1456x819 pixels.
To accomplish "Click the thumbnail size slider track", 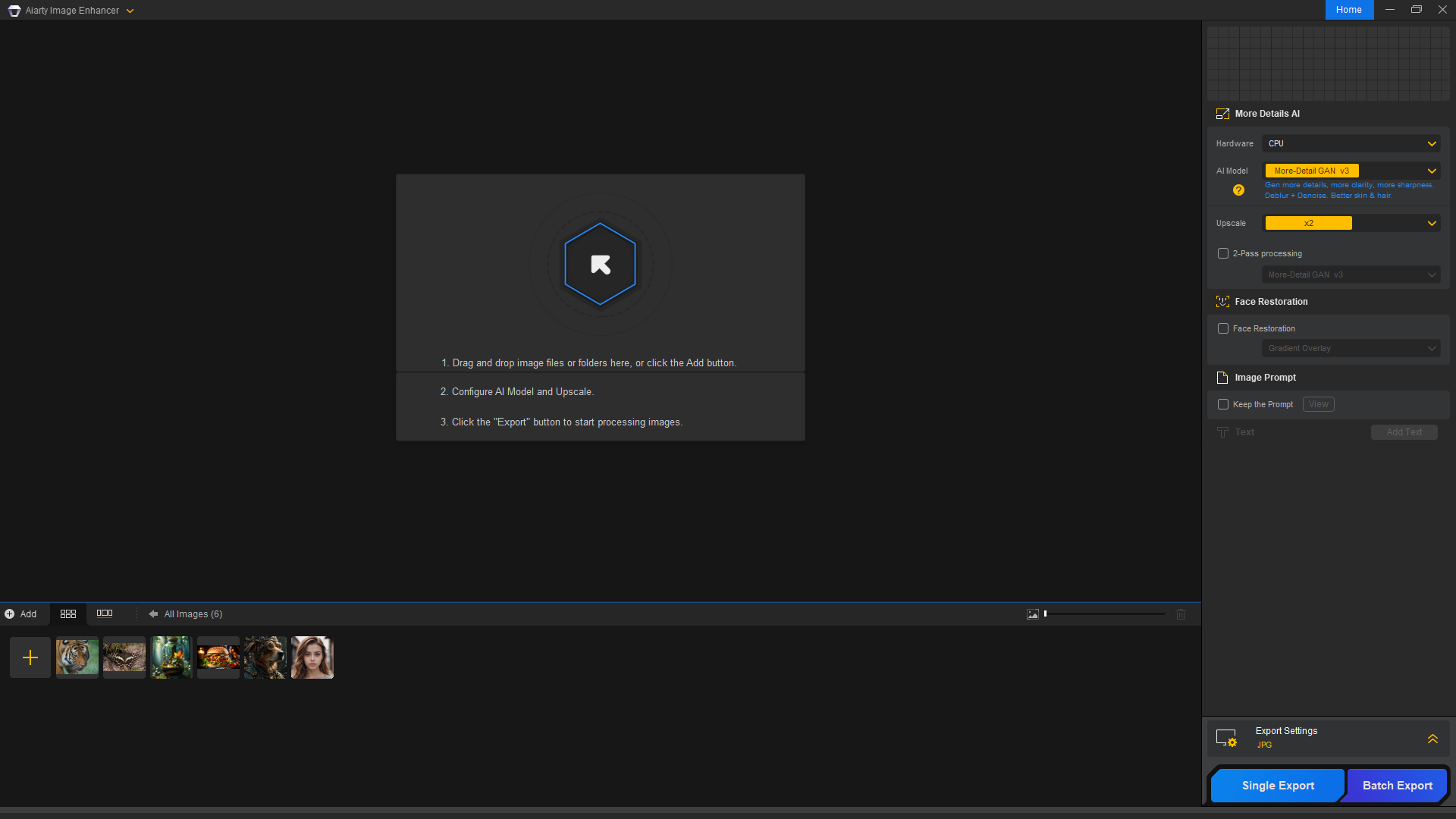I will click(x=1106, y=614).
